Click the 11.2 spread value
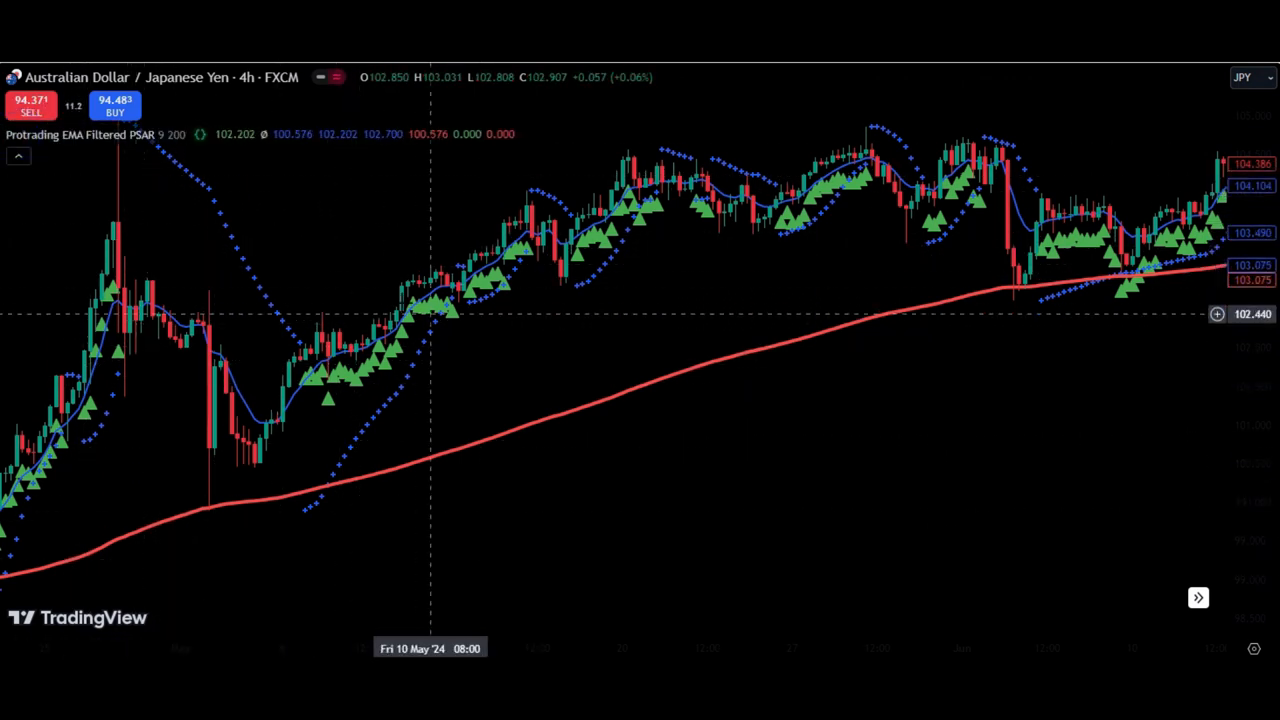1280x720 pixels. pos(73,106)
